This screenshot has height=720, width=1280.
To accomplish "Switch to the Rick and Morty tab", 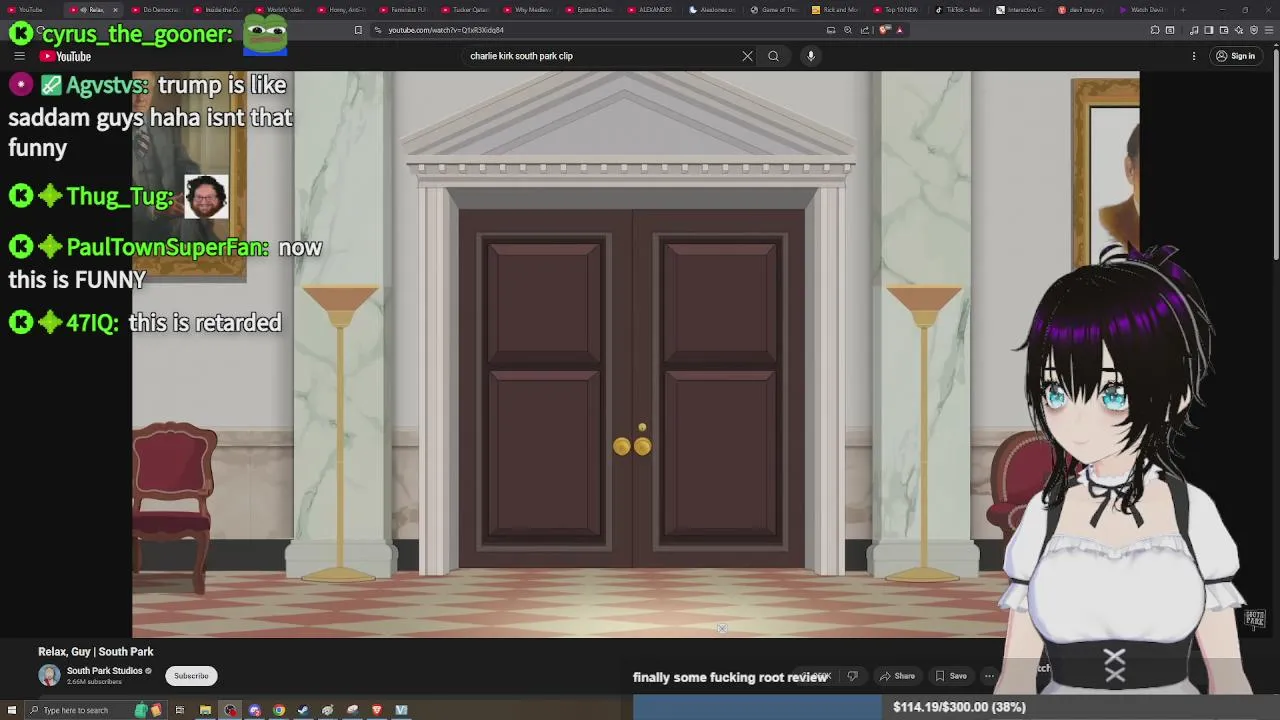I will click(836, 10).
